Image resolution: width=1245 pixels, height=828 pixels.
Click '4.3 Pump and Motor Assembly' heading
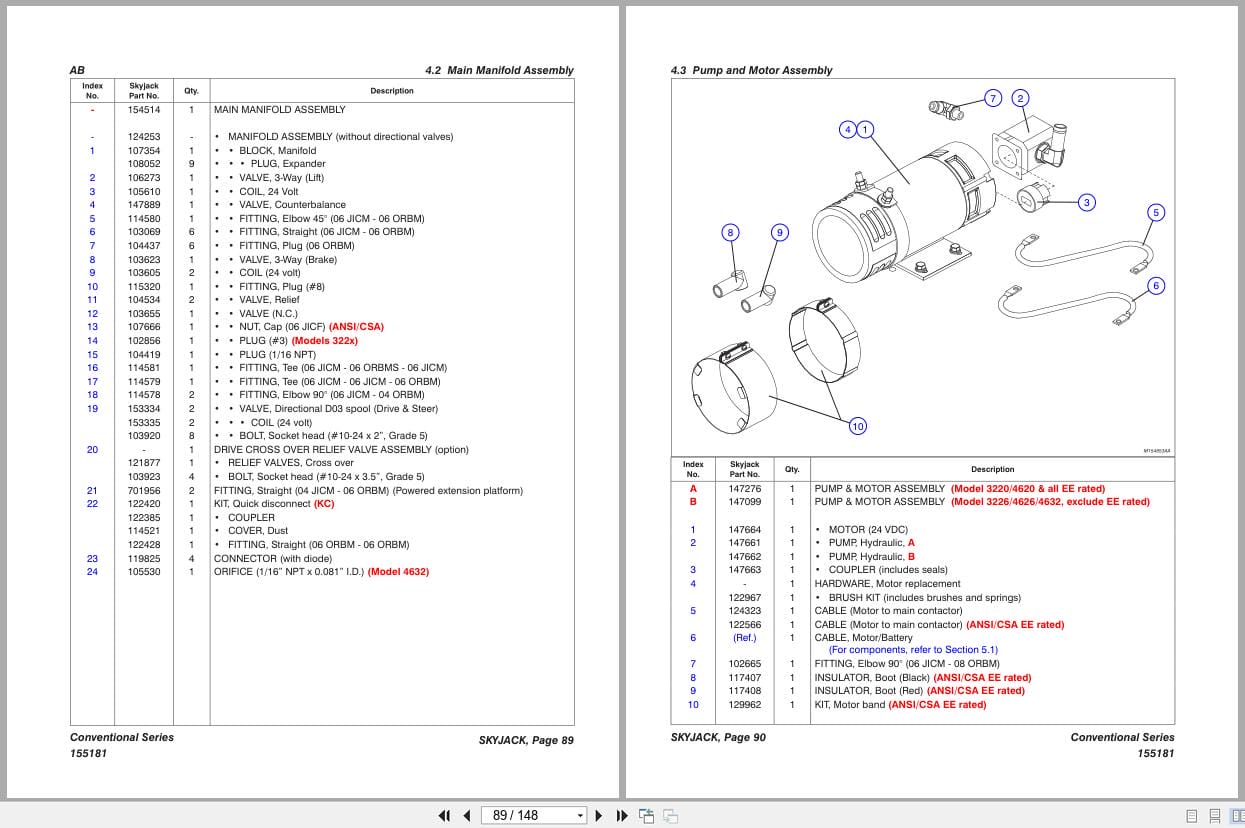751,71
